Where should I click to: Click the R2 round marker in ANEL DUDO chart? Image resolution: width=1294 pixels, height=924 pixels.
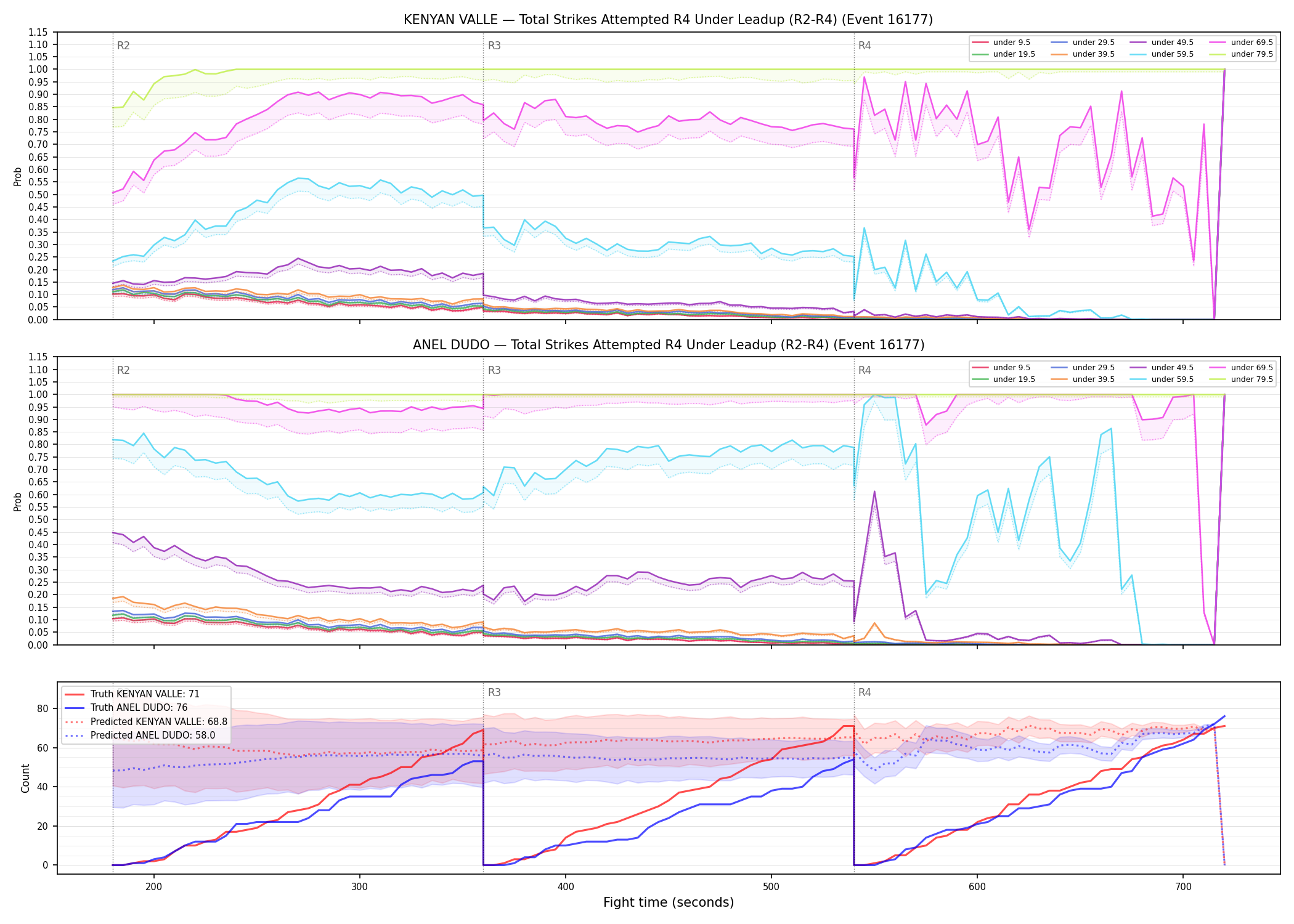point(123,370)
